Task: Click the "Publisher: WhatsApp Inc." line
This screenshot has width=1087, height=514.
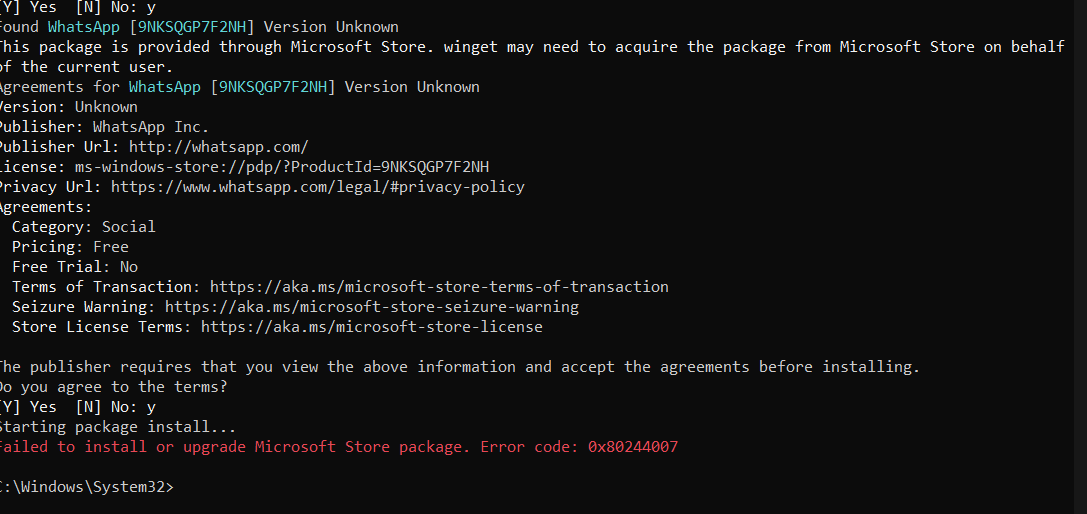Action: pyautogui.click(x=102, y=127)
